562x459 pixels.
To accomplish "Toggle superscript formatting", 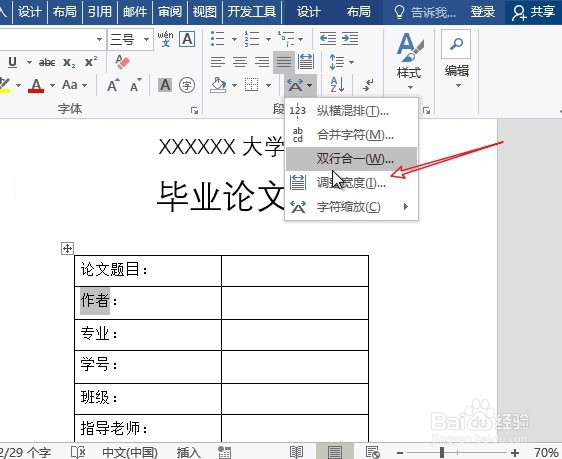I will click(91, 62).
